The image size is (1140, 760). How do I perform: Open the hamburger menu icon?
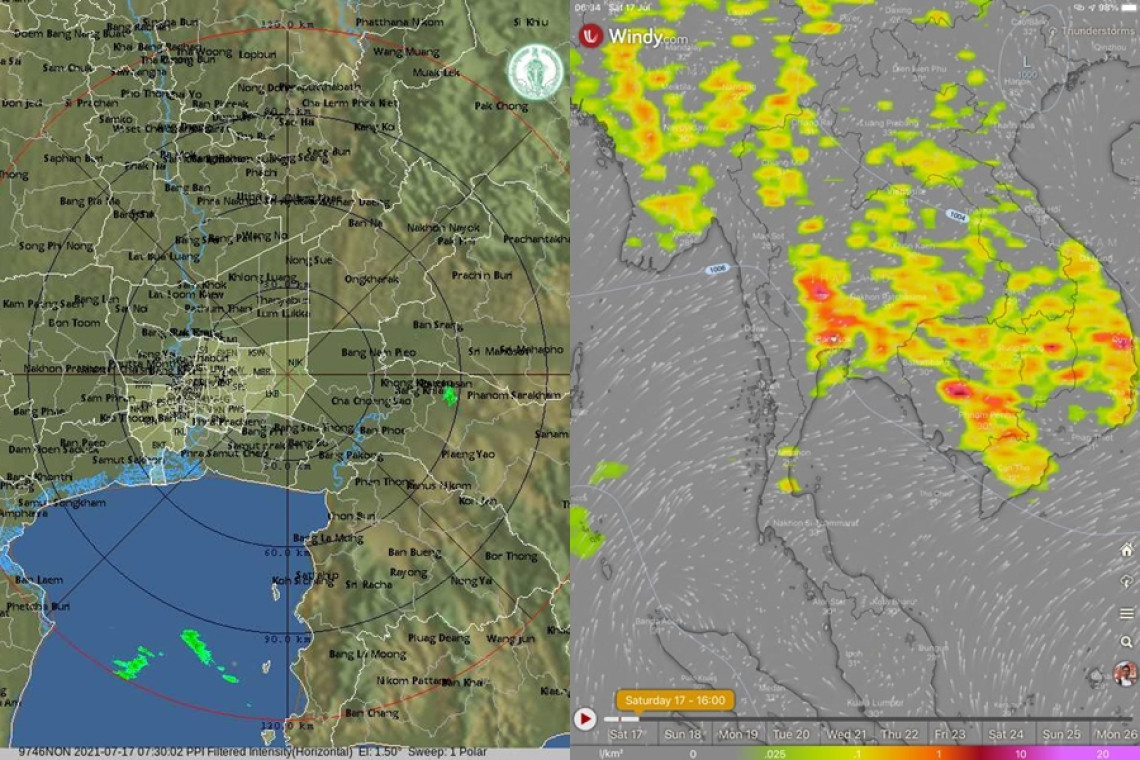pos(1126,613)
